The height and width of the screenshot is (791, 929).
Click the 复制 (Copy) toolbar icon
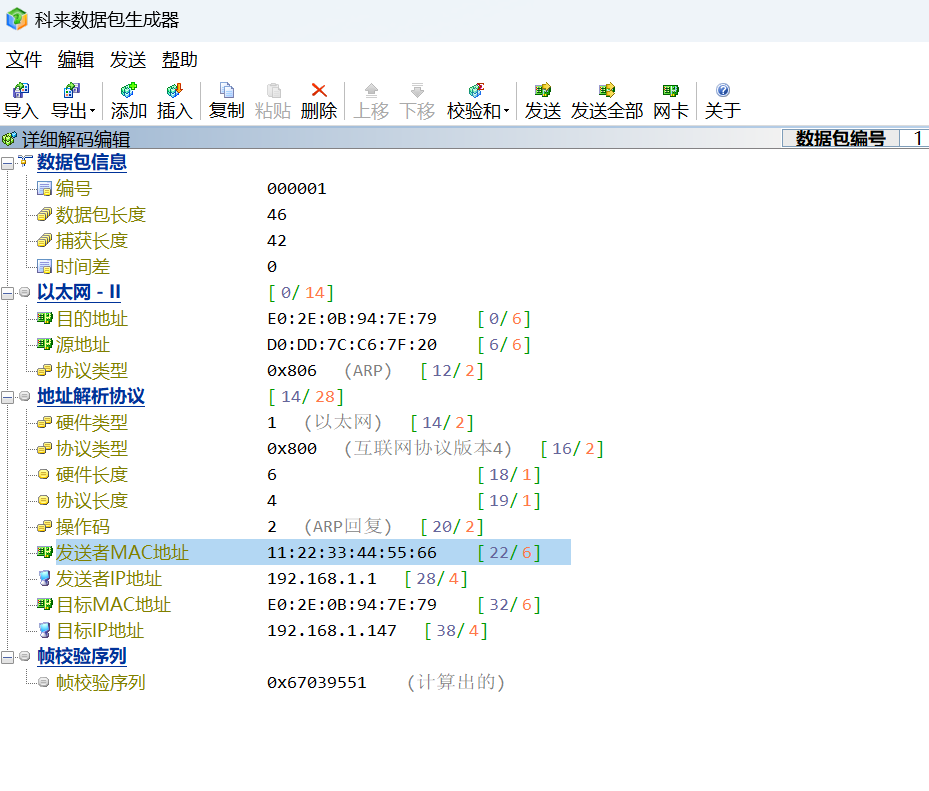(x=226, y=92)
